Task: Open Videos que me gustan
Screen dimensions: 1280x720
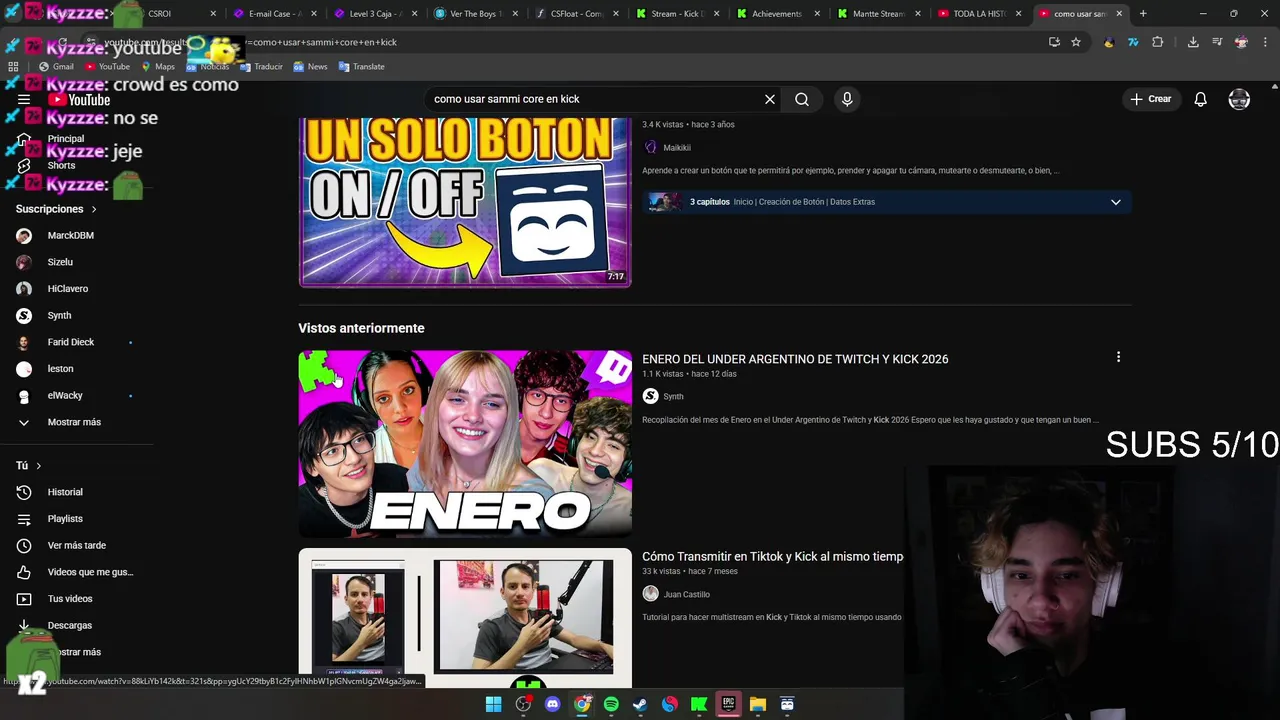Action: click(90, 572)
